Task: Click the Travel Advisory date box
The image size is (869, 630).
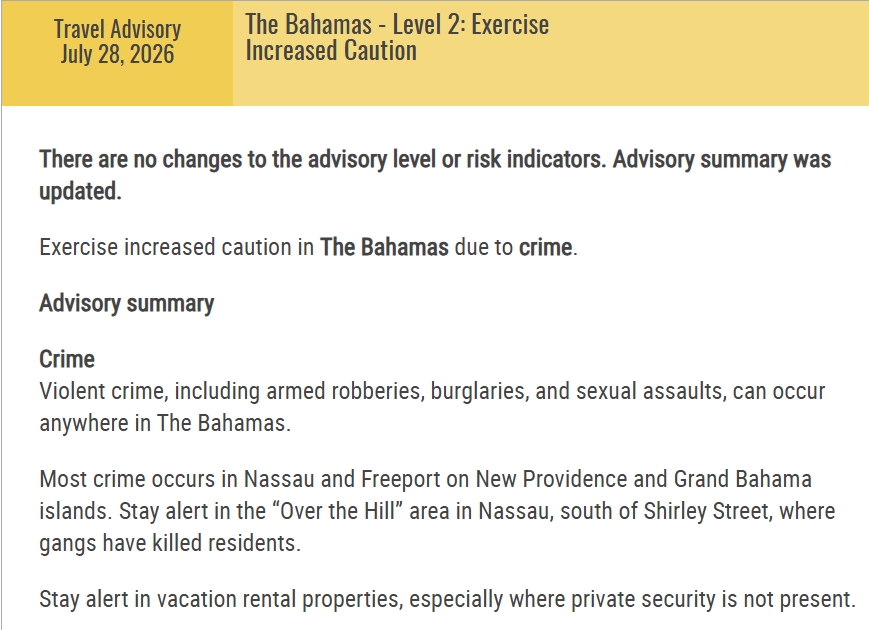Action: (117, 53)
